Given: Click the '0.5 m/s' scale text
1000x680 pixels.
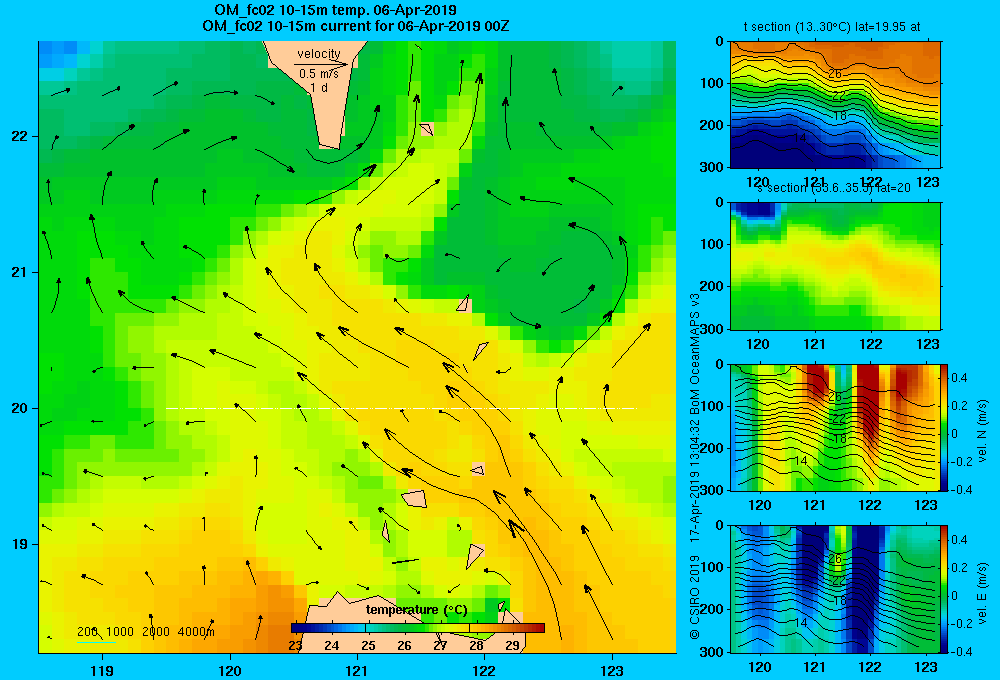Looking at the screenshot, I should (319, 74).
